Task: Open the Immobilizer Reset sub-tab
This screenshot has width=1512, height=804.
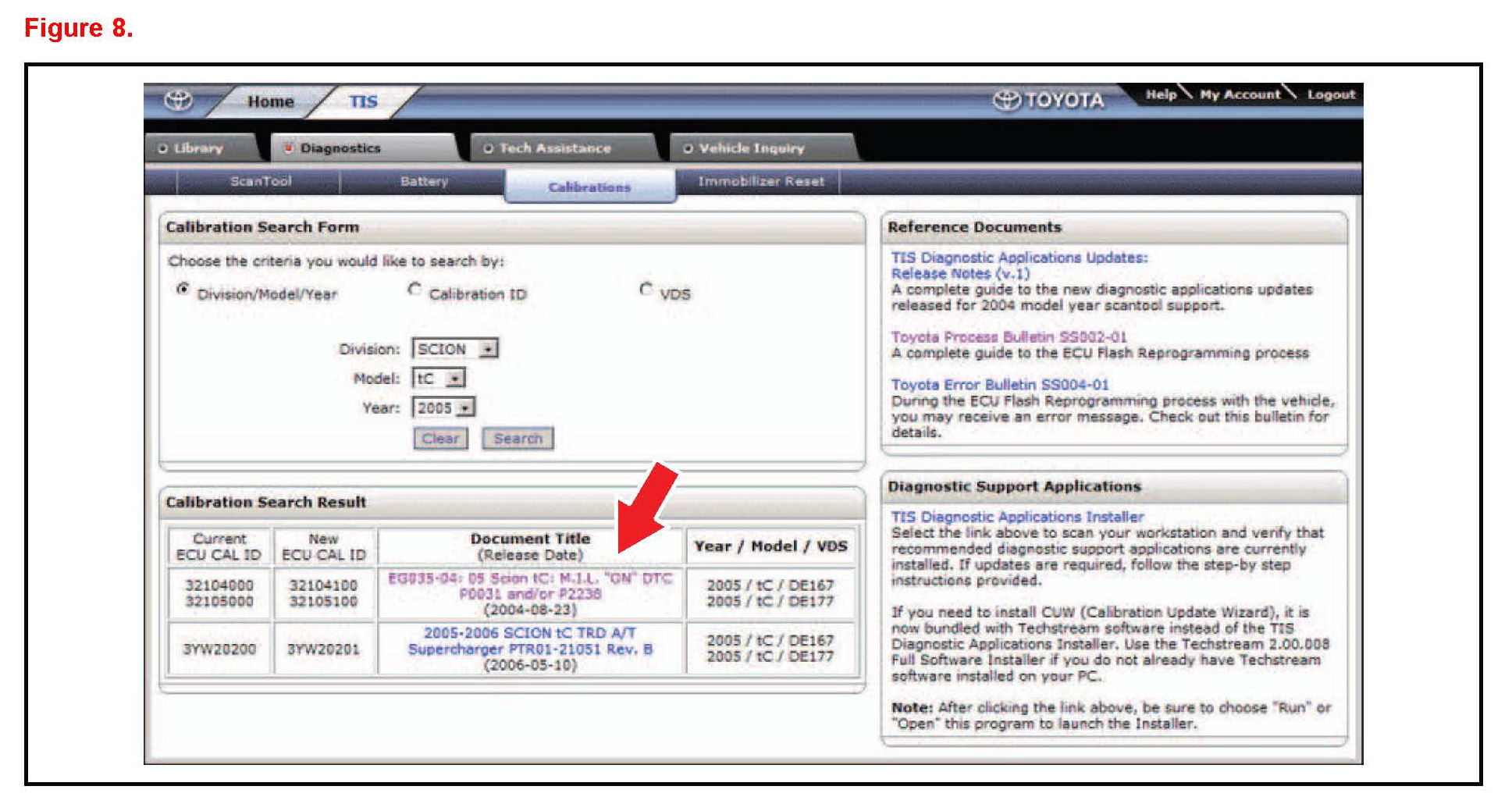Action: pyautogui.click(x=760, y=181)
